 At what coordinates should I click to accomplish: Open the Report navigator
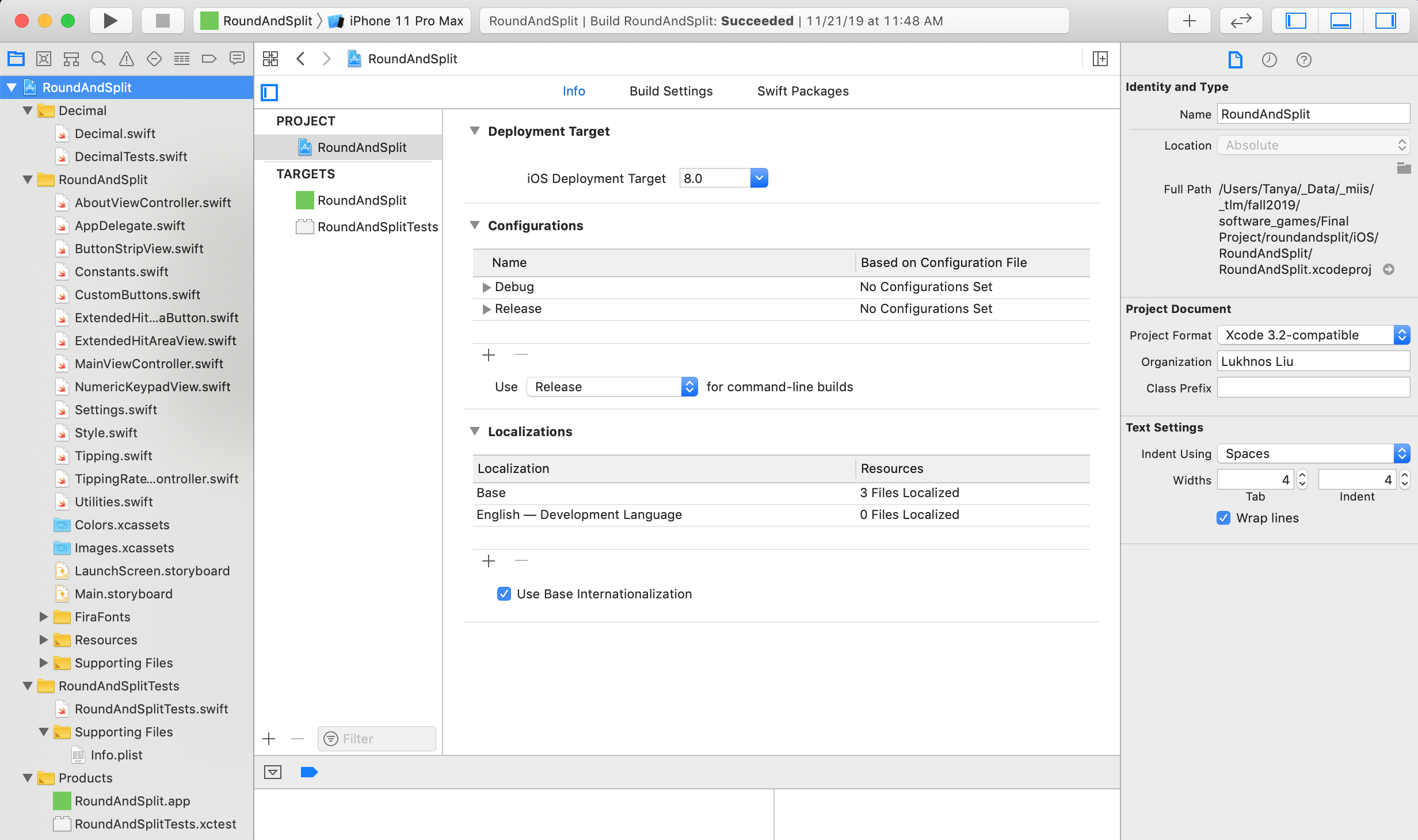237,59
